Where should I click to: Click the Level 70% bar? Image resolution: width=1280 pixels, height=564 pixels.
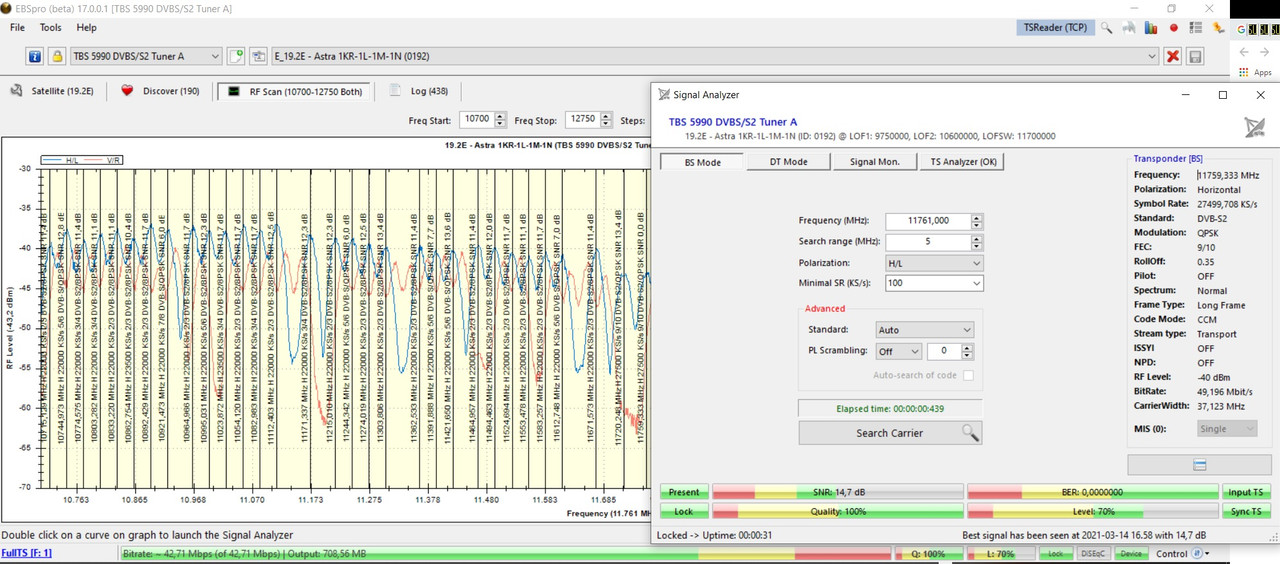(1093, 511)
